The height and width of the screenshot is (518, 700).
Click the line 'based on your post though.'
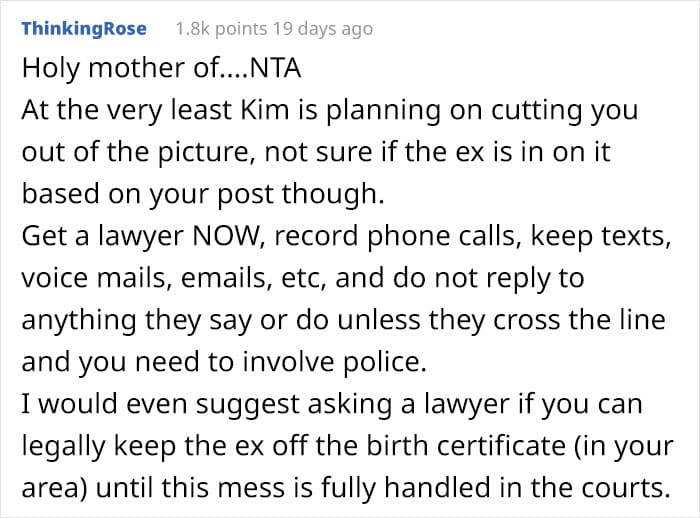tap(203, 195)
